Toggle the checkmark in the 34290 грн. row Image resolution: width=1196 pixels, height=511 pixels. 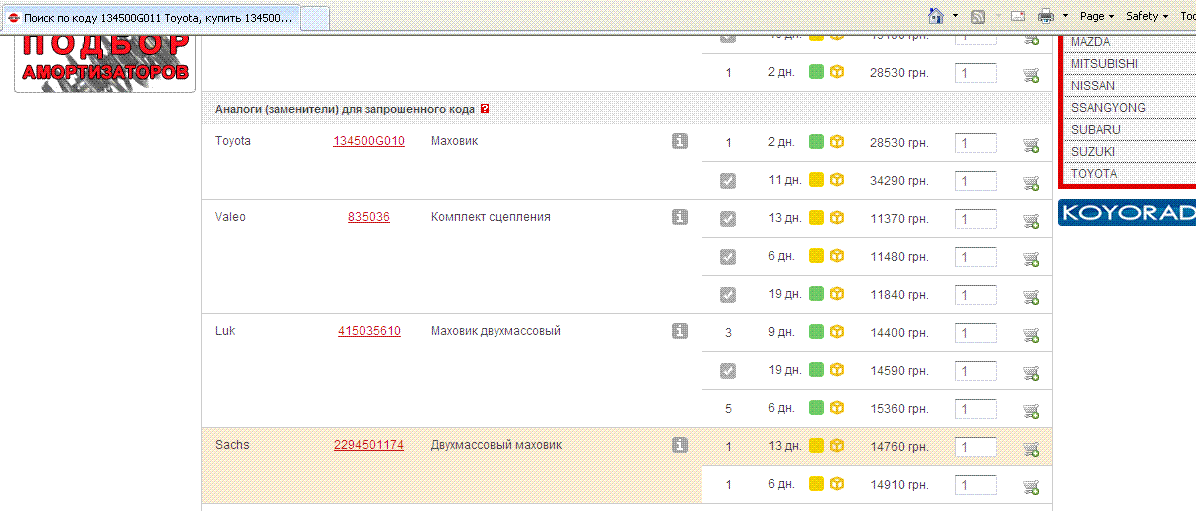pyautogui.click(x=728, y=180)
